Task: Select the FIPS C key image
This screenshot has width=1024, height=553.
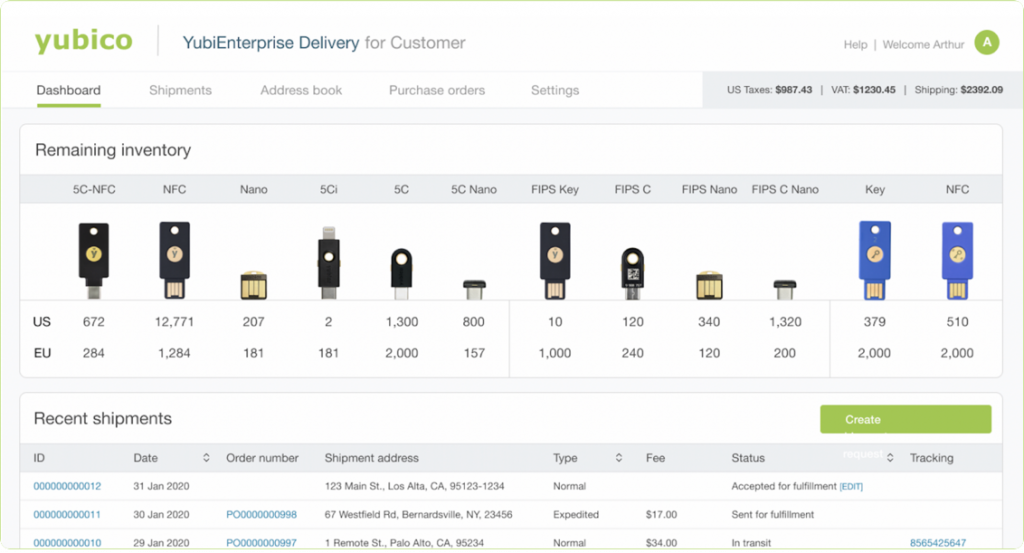Action: [632, 274]
